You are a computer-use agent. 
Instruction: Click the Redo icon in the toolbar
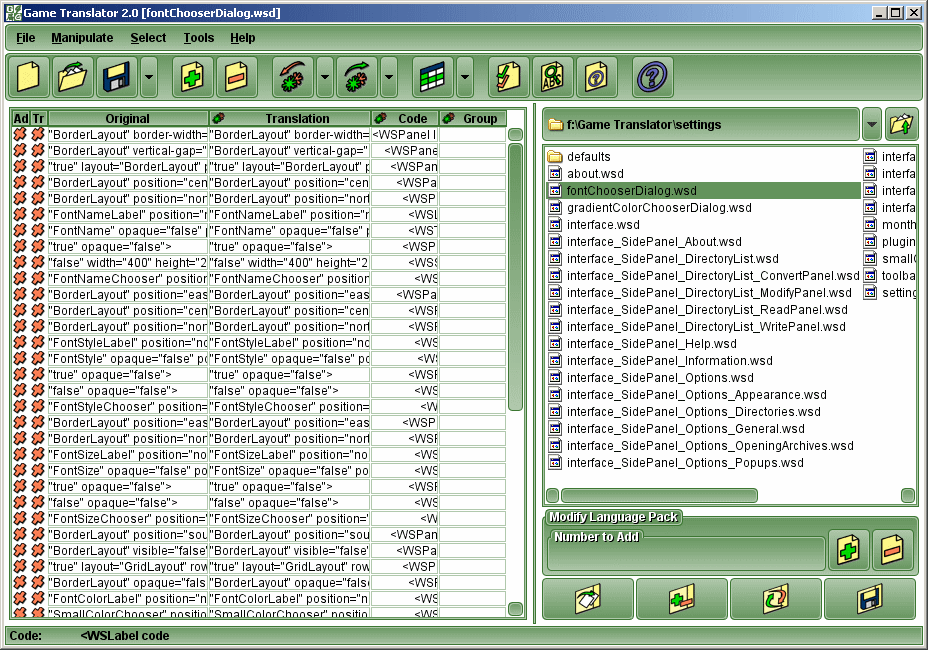(358, 77)
